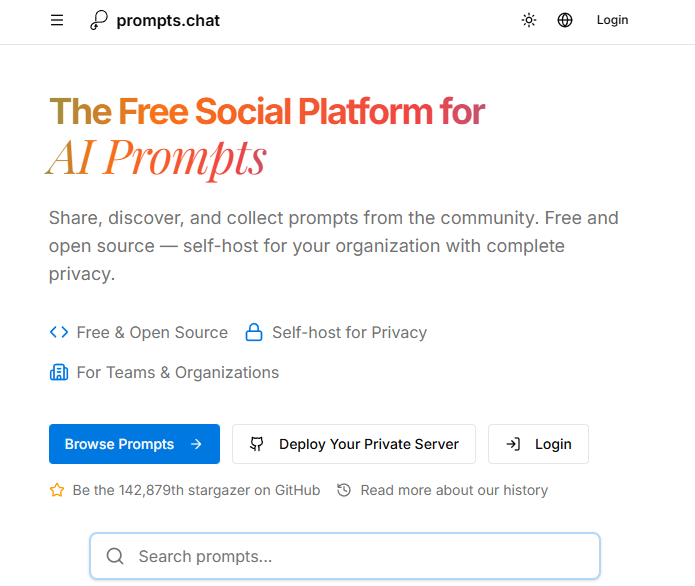The image size is (695, 586).
Task: Click the star icon near stargazer text
Action: (x=57, y=490)
